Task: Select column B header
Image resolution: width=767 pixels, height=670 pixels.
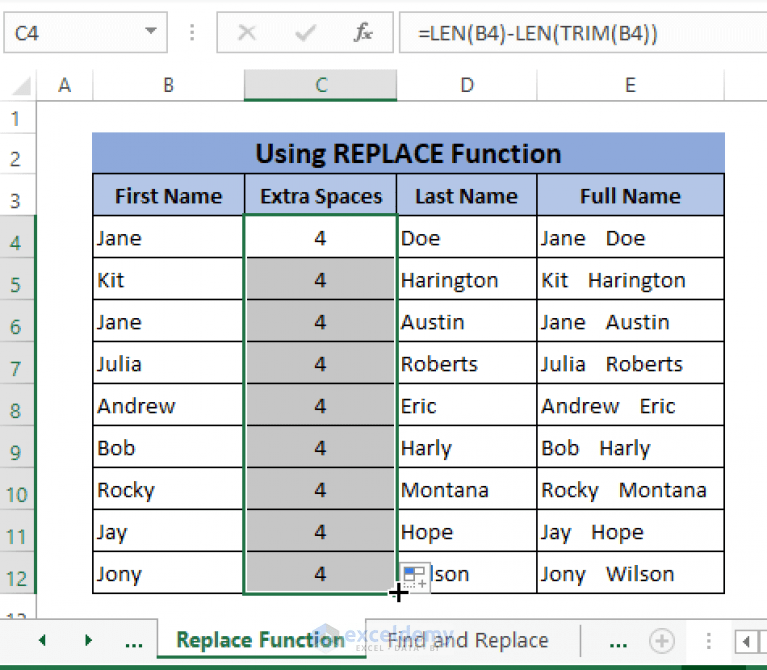Action: pyautogui.click(x=168, y=85)
